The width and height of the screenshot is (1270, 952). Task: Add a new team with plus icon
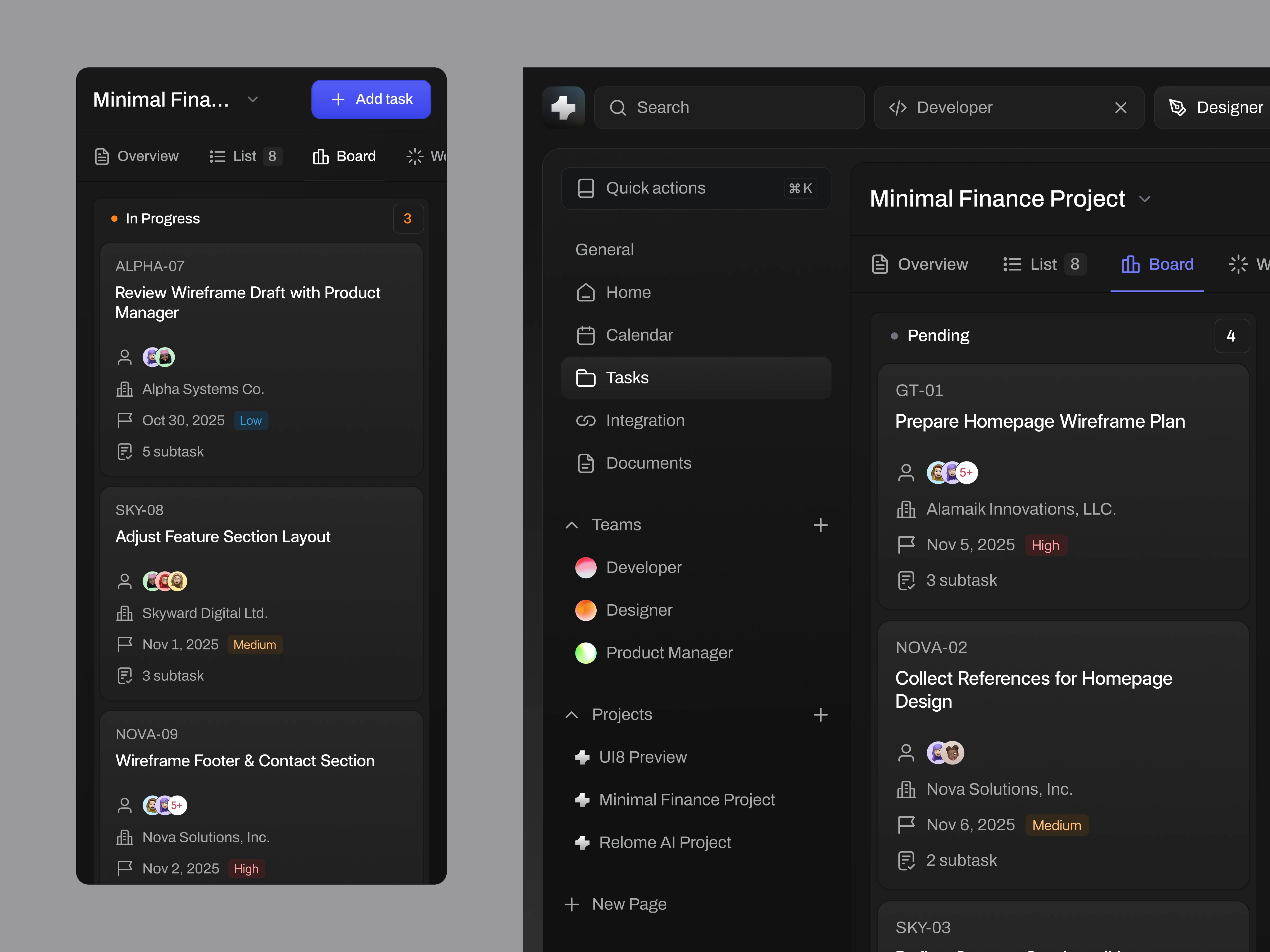tap(820, 525)
